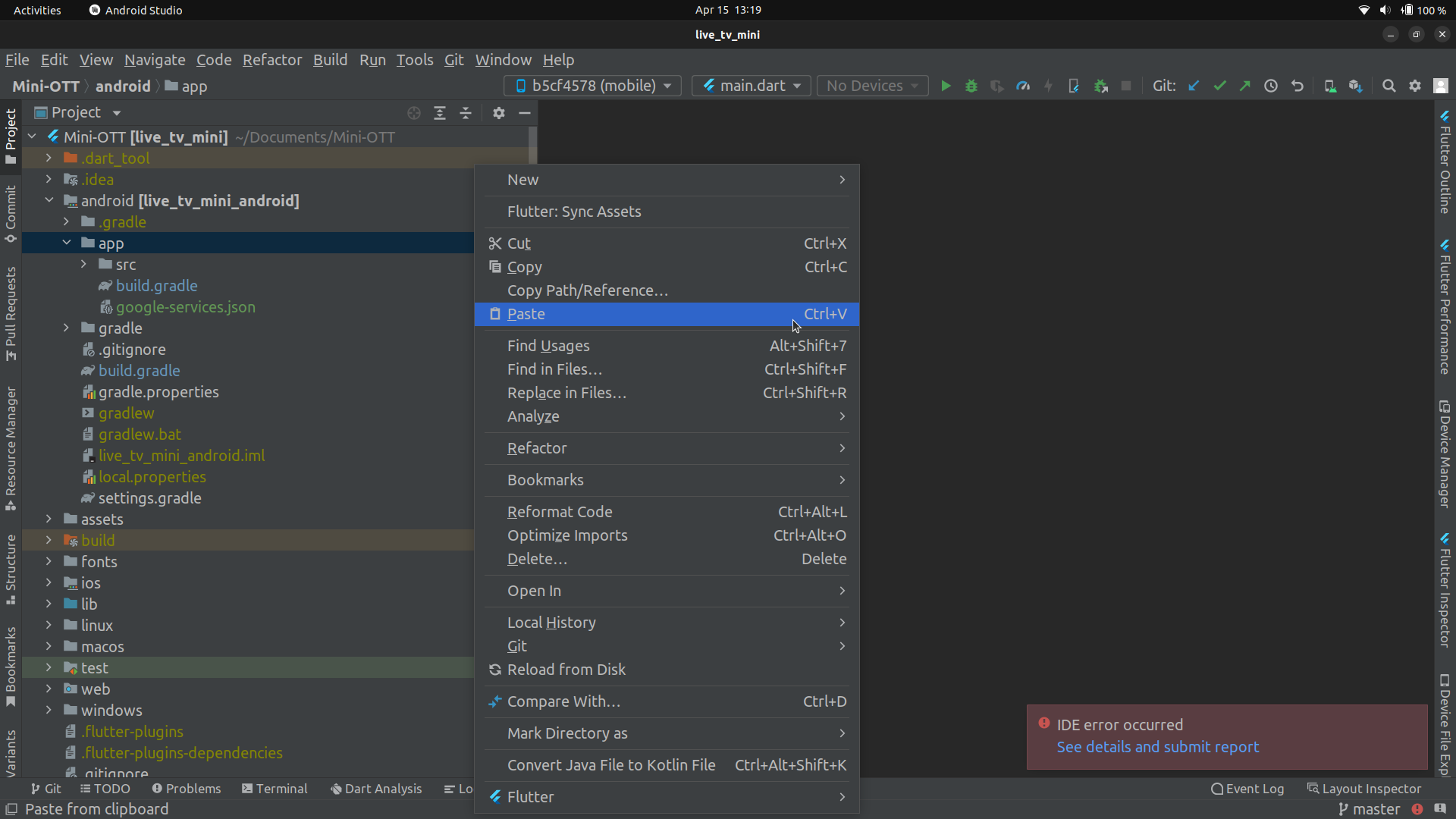Expand the src folder

point(83,264)
